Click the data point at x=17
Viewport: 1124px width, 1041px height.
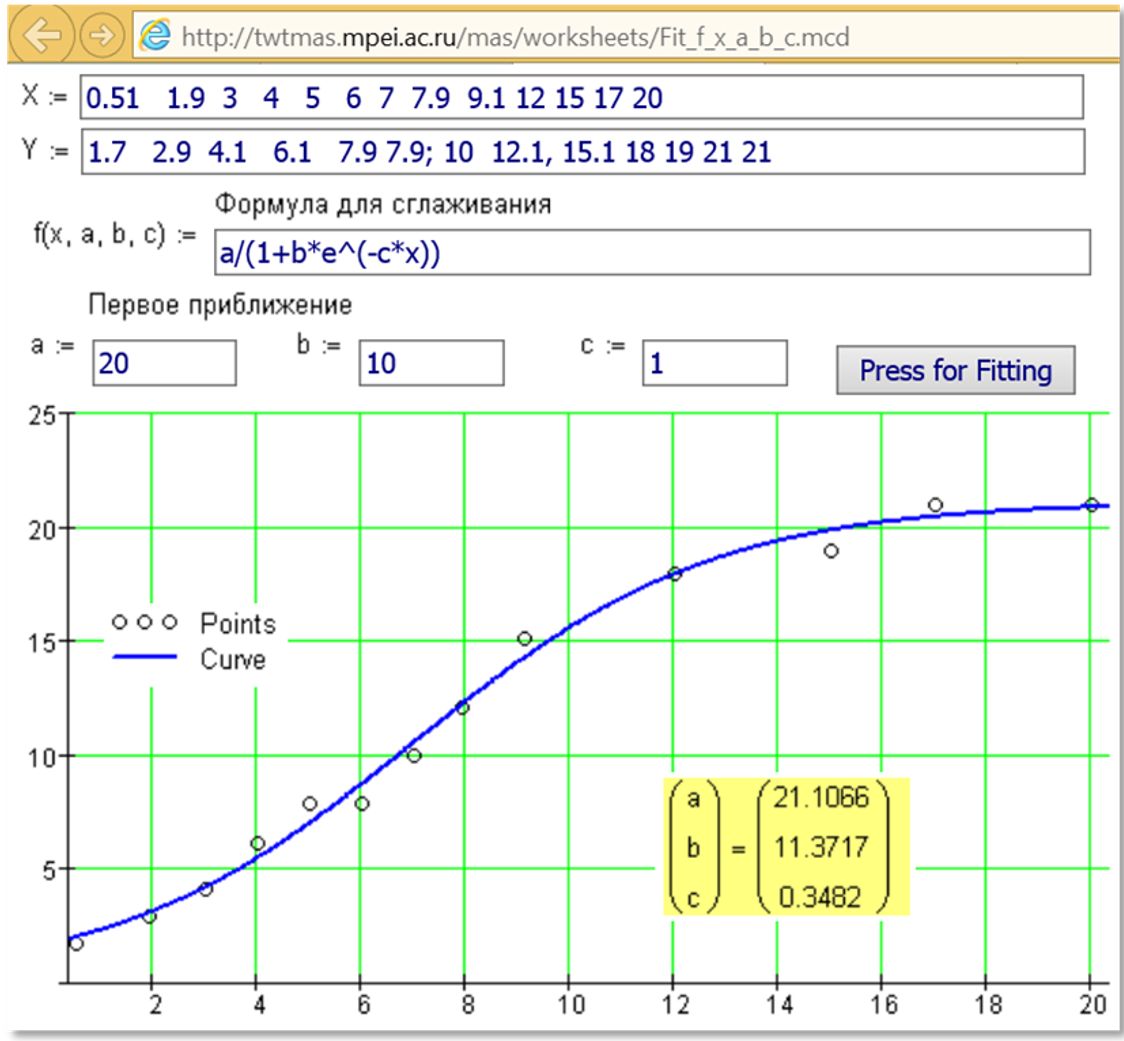coord(935,505)
